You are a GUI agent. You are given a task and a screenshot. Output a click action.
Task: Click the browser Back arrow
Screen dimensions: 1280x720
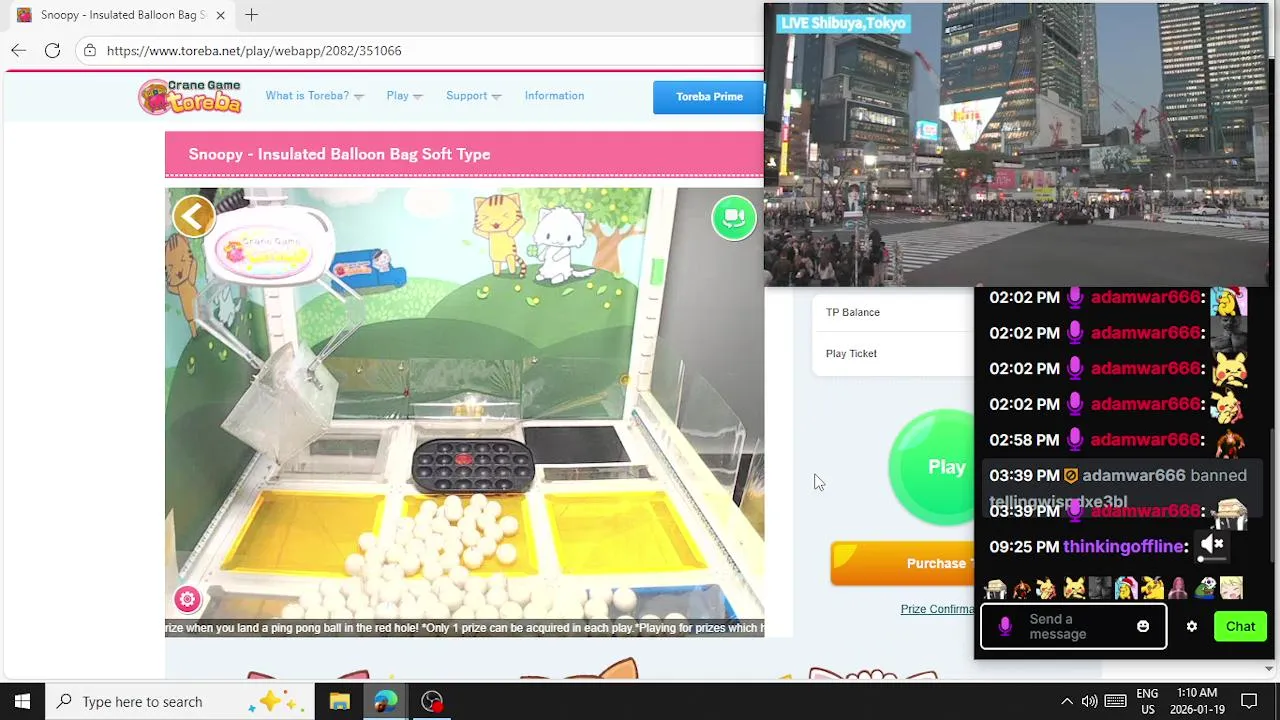(x=19, y=50)
